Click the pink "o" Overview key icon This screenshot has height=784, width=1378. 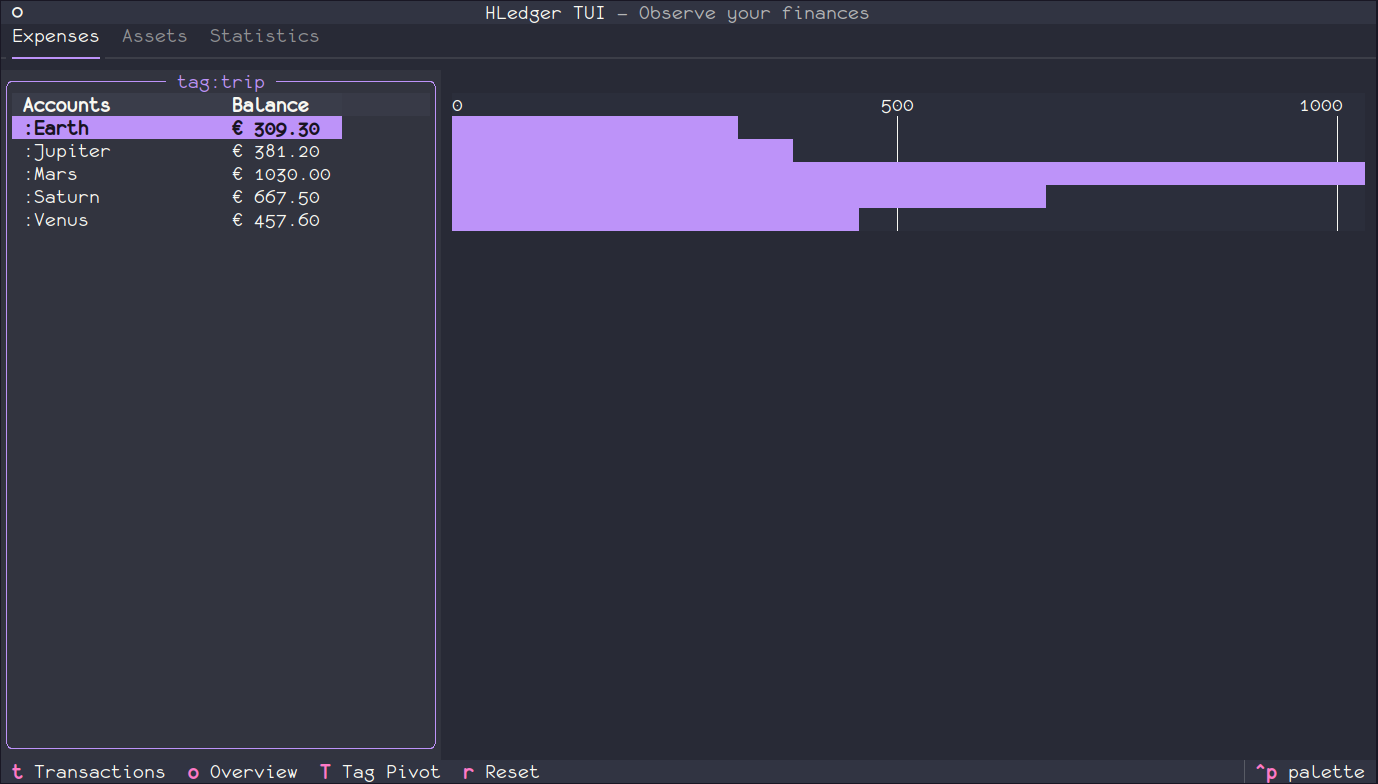192,771
